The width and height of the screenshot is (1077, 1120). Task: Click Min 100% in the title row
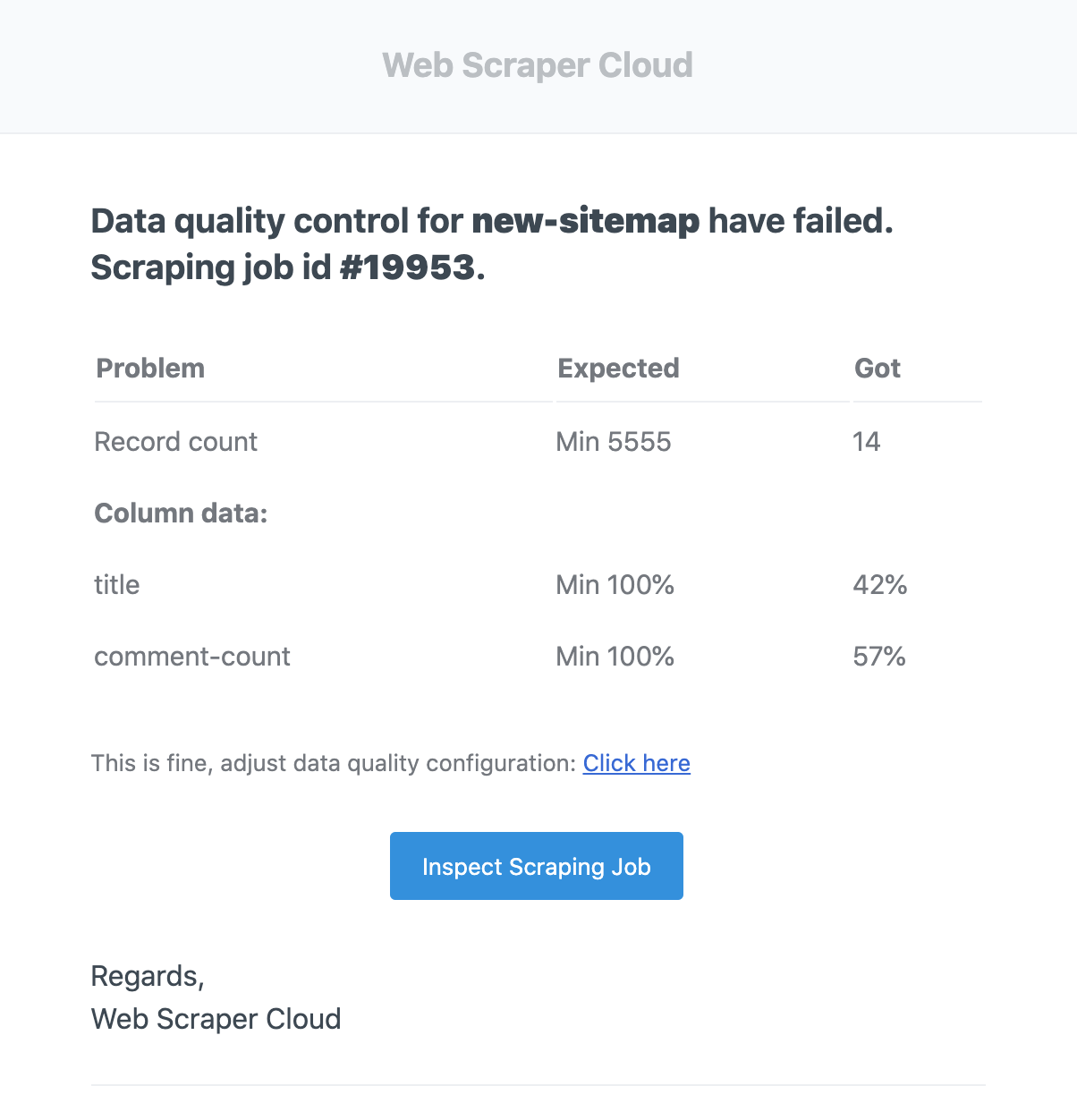[615, 585]
